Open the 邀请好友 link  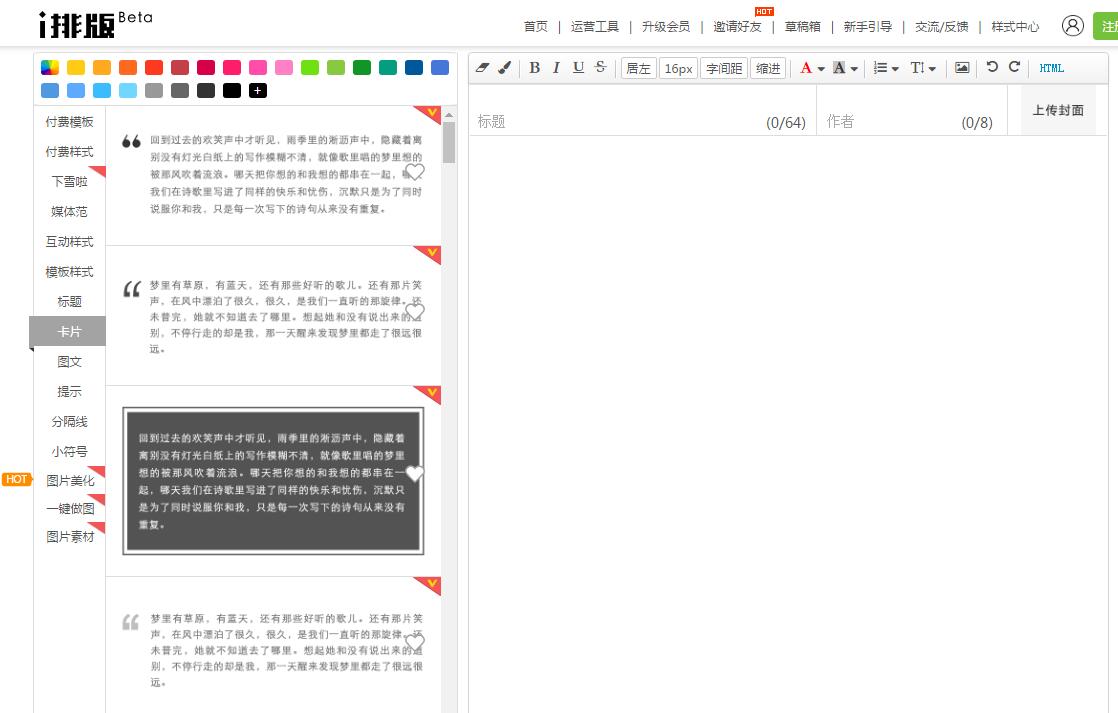pyautogui.click(x=737, y=26)
